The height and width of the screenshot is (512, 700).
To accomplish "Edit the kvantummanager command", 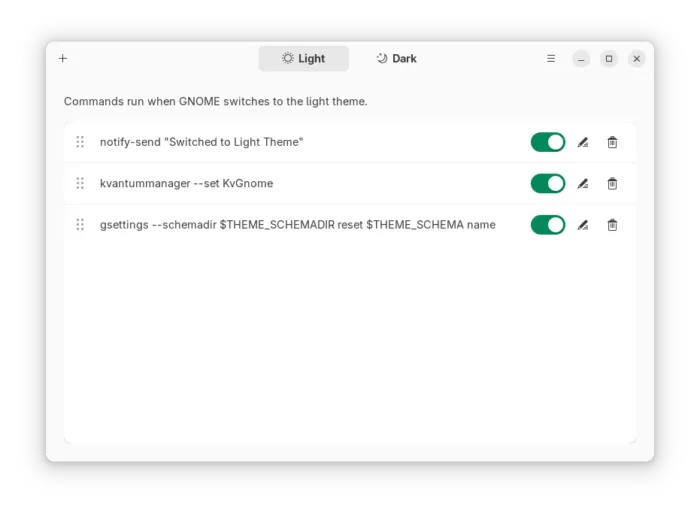I will pyautogui.click(x=583, y=183).
